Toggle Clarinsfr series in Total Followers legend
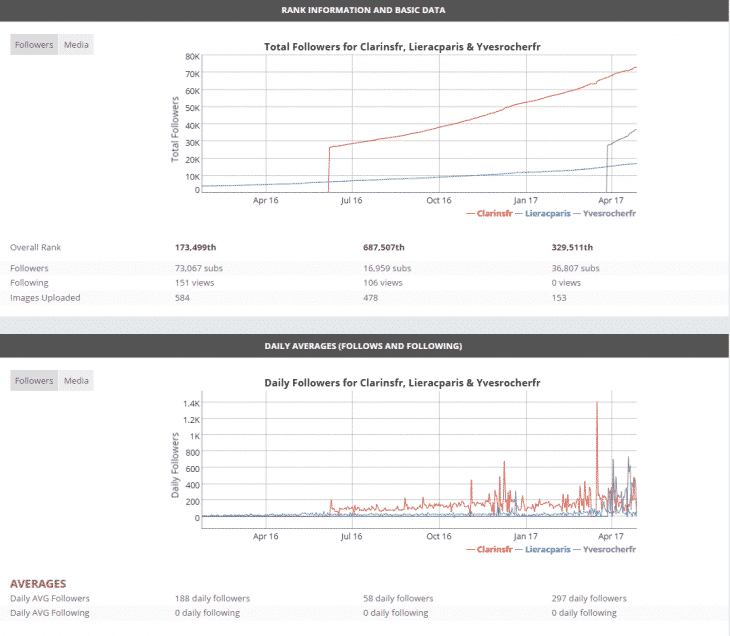Screen dimensions: 730x636 (495, 213)
